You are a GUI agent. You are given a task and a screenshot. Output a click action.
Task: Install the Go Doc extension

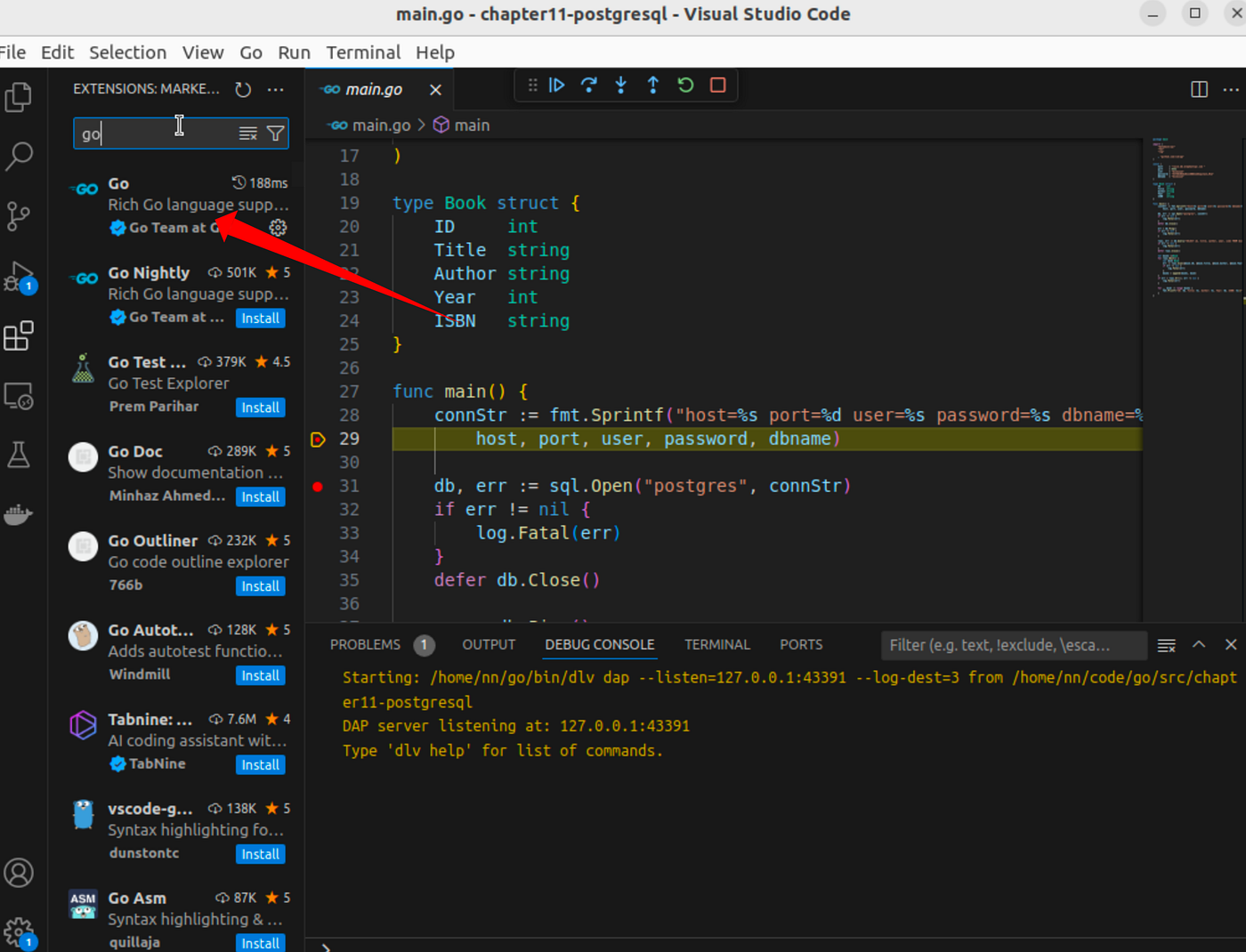[261, 497]
